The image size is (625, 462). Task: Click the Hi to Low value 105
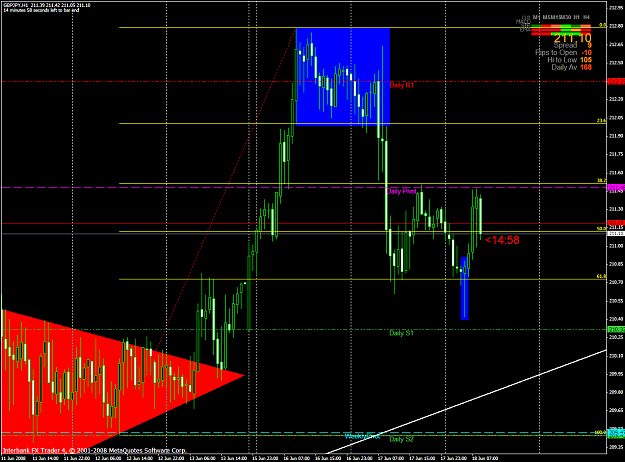pyautogui.click(x=586, y=60)
